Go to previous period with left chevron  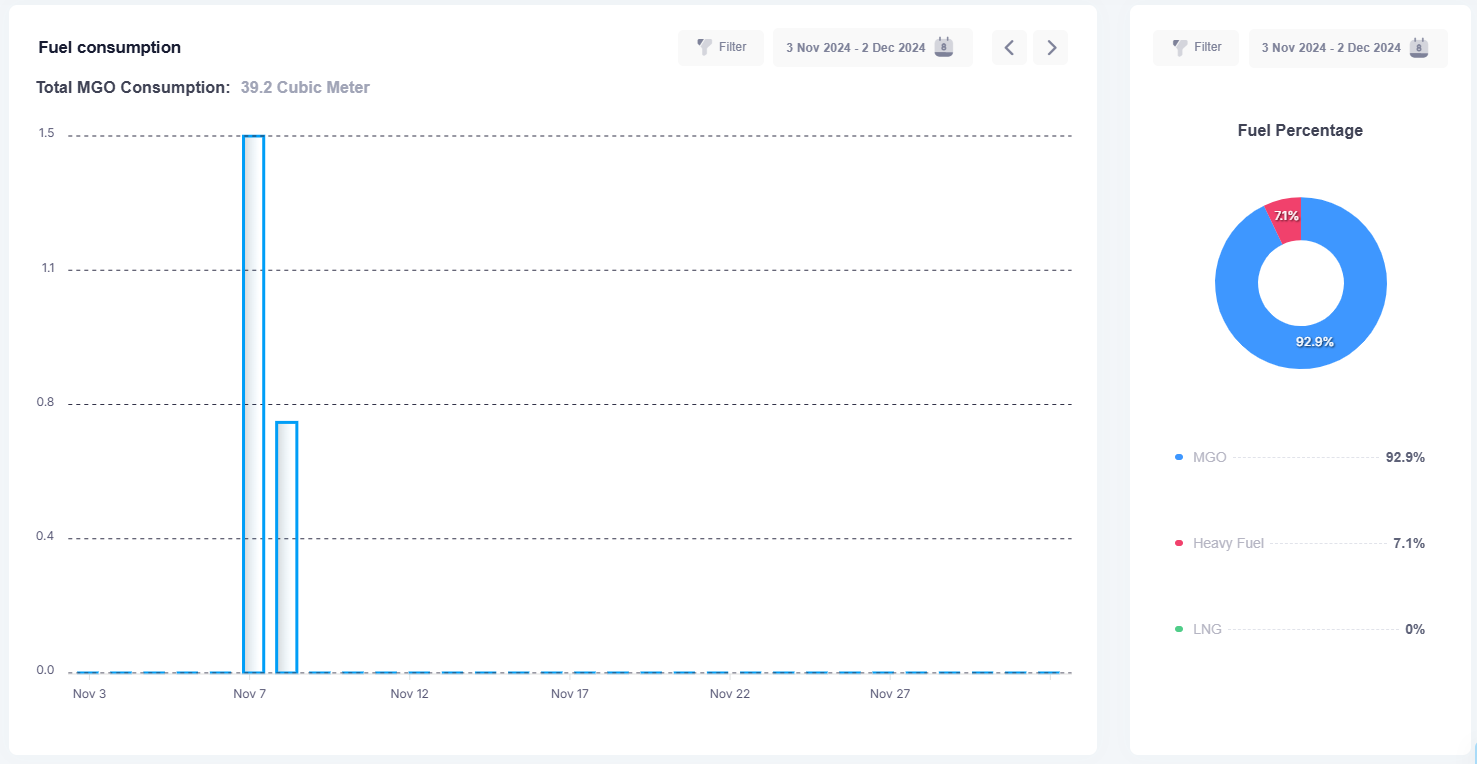click(1009, 47)
